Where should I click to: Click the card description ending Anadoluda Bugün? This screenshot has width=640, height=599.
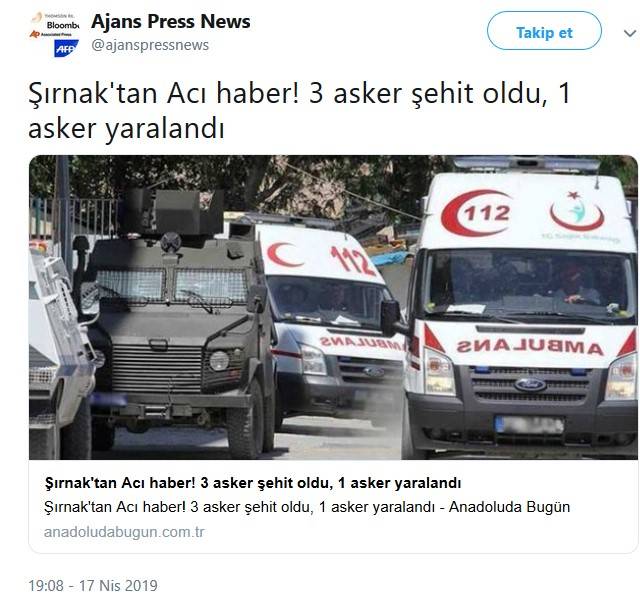point(307,507)
